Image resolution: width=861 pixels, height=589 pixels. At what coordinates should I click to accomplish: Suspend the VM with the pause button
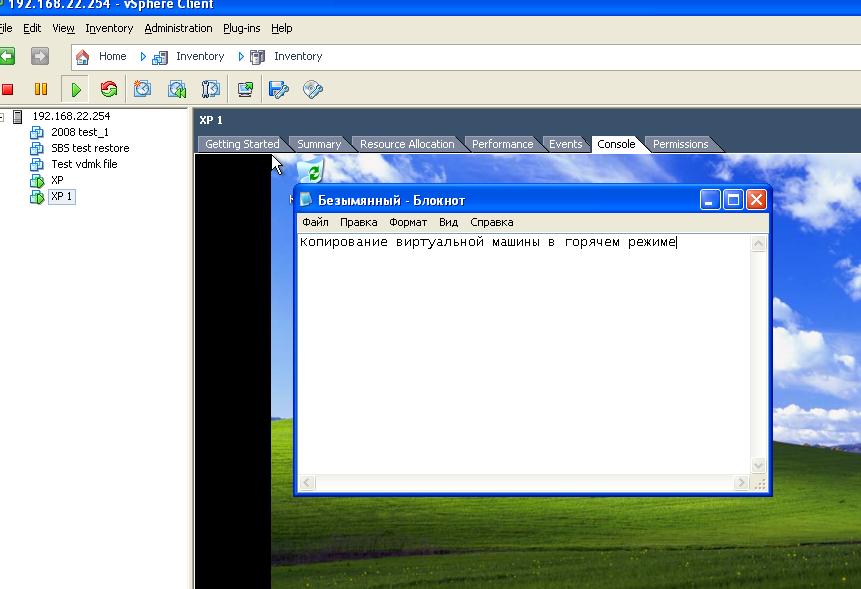tap(41, 89)
